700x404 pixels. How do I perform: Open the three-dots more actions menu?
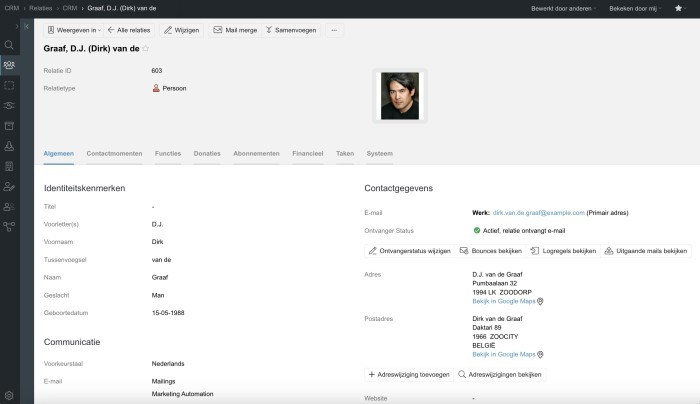pyautogui.click(x=334, y=30)
